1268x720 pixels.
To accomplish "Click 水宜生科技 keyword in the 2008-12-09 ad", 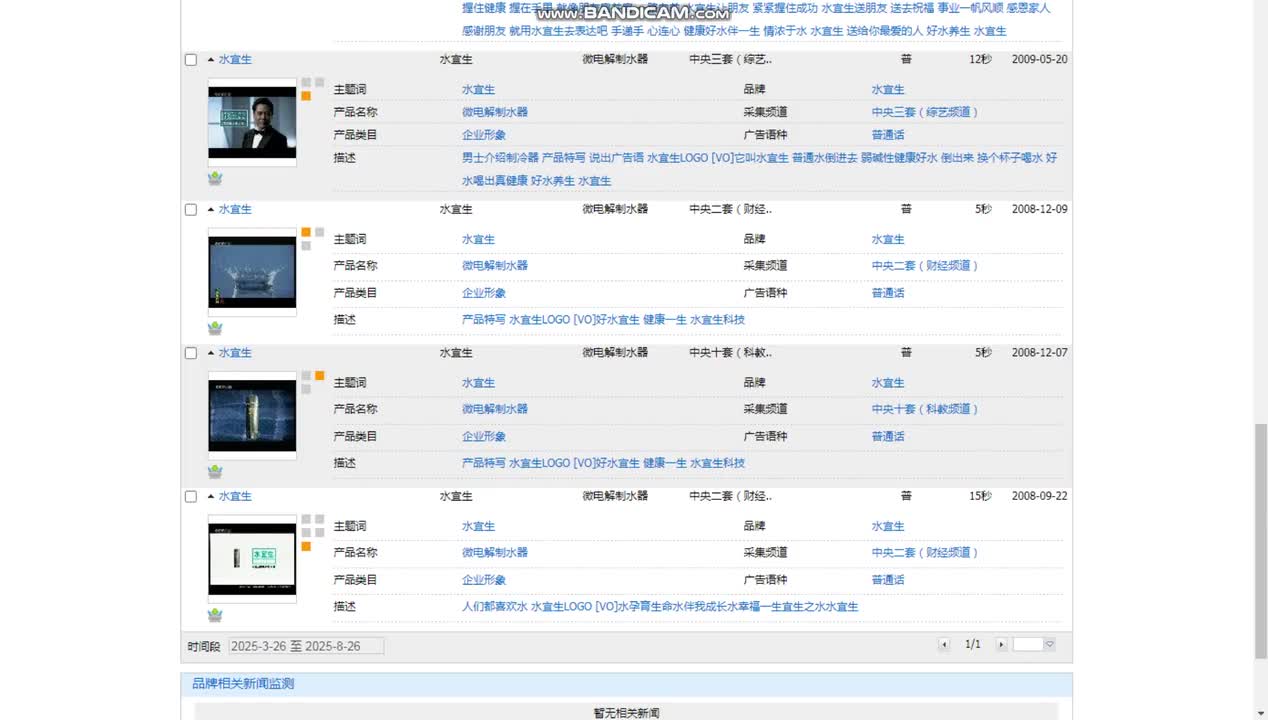I will pos(717,320).
